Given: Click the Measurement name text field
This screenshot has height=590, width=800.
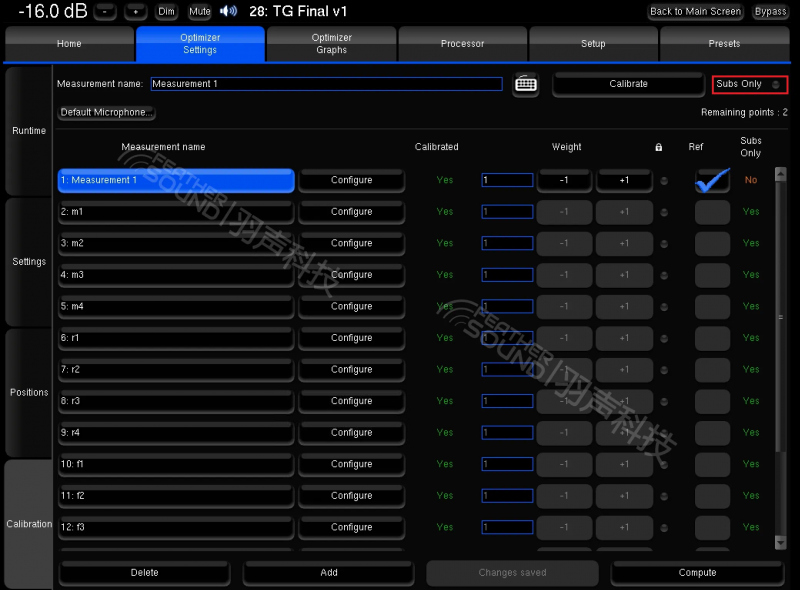Looking at the screenshot, I should click(x=326, y=84).
